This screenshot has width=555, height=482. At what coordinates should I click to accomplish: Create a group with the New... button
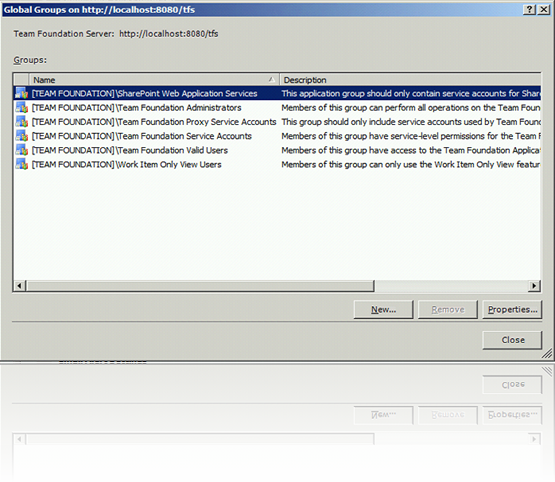[383, 310]
